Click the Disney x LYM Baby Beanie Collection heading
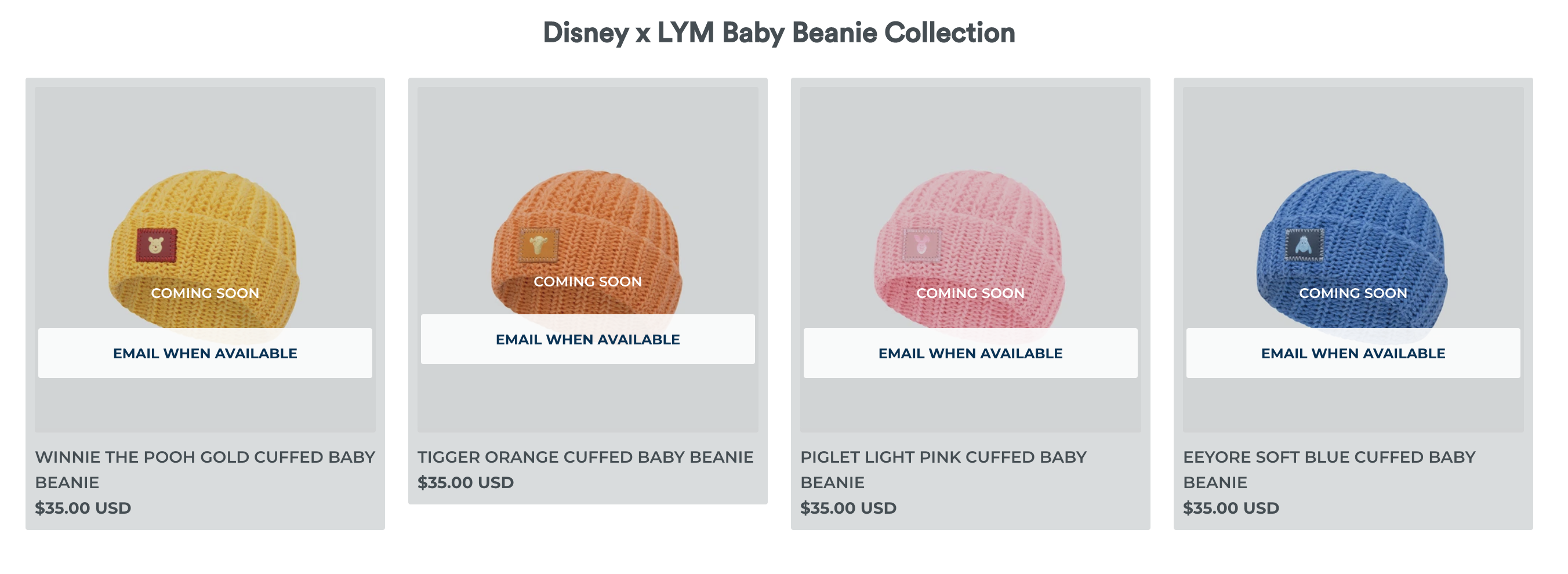The width and height of the screenshot is (1568, 574). tap(779, 33)
